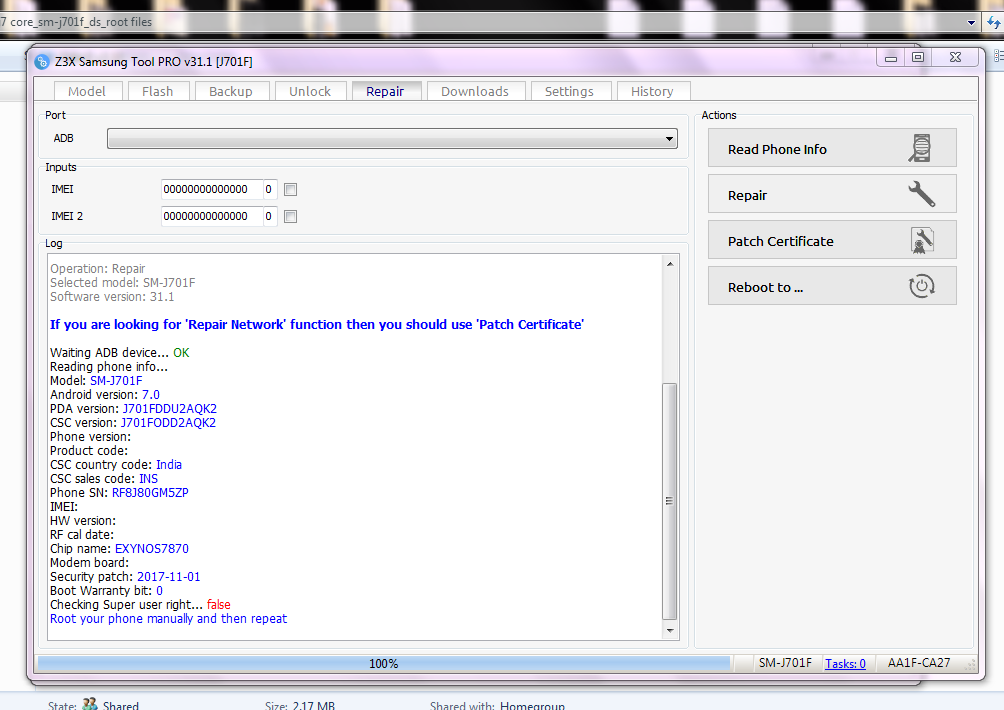1004x710 pixels.
Task: Click the CSC country code India value
Action: 169,465
